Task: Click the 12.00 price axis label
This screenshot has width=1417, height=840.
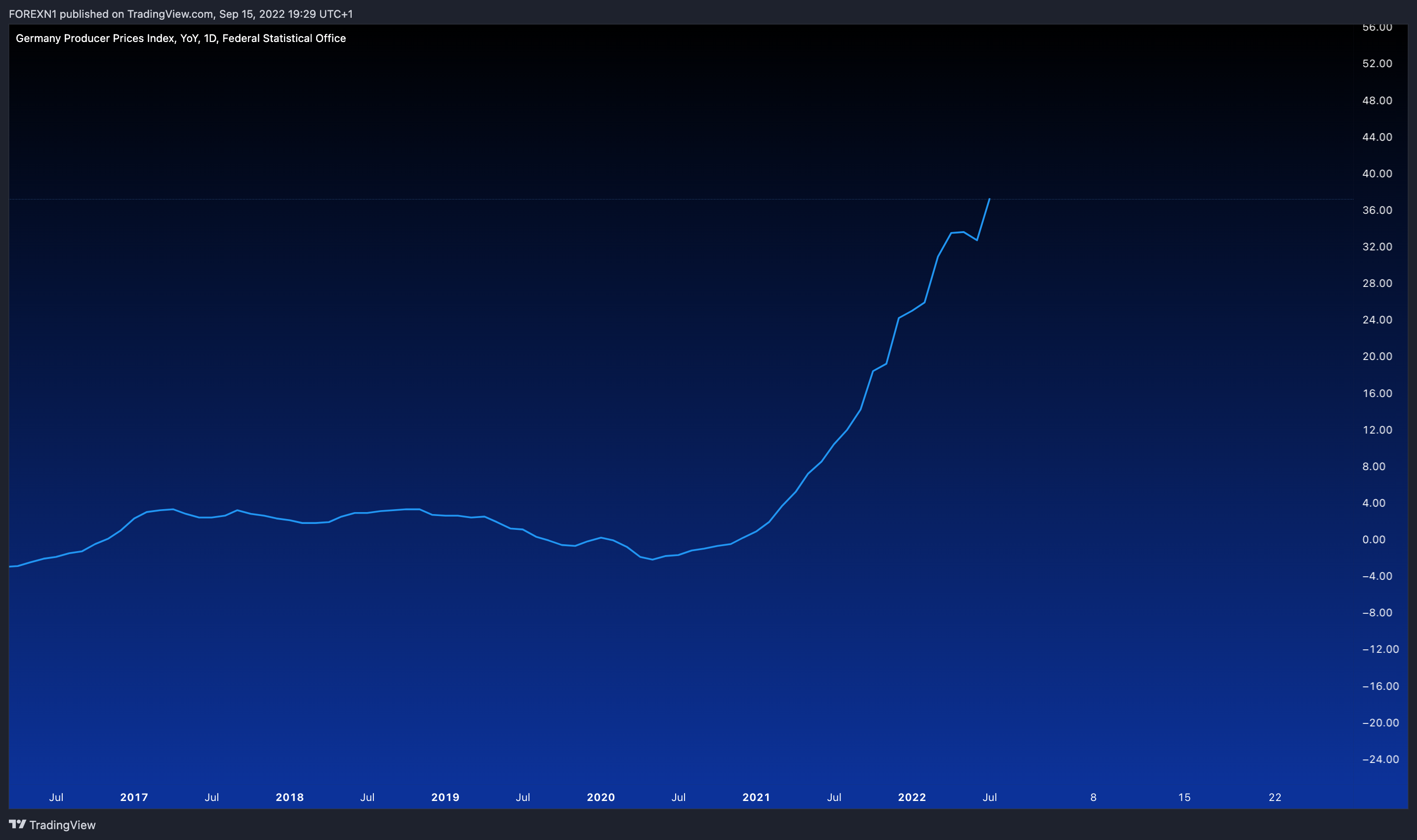Action: (1377, 430)
